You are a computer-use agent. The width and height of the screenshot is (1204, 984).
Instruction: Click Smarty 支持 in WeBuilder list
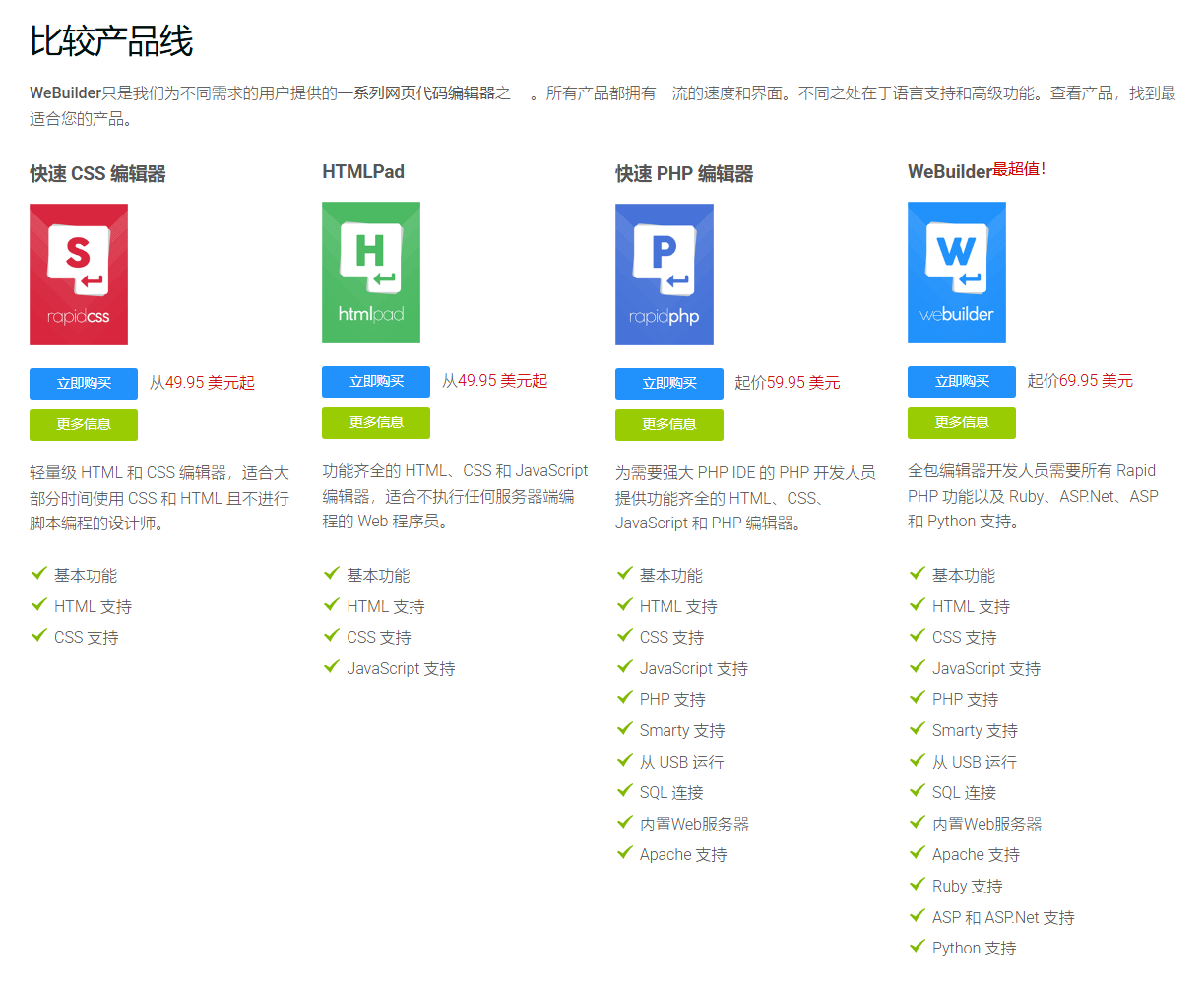point(975,731)
